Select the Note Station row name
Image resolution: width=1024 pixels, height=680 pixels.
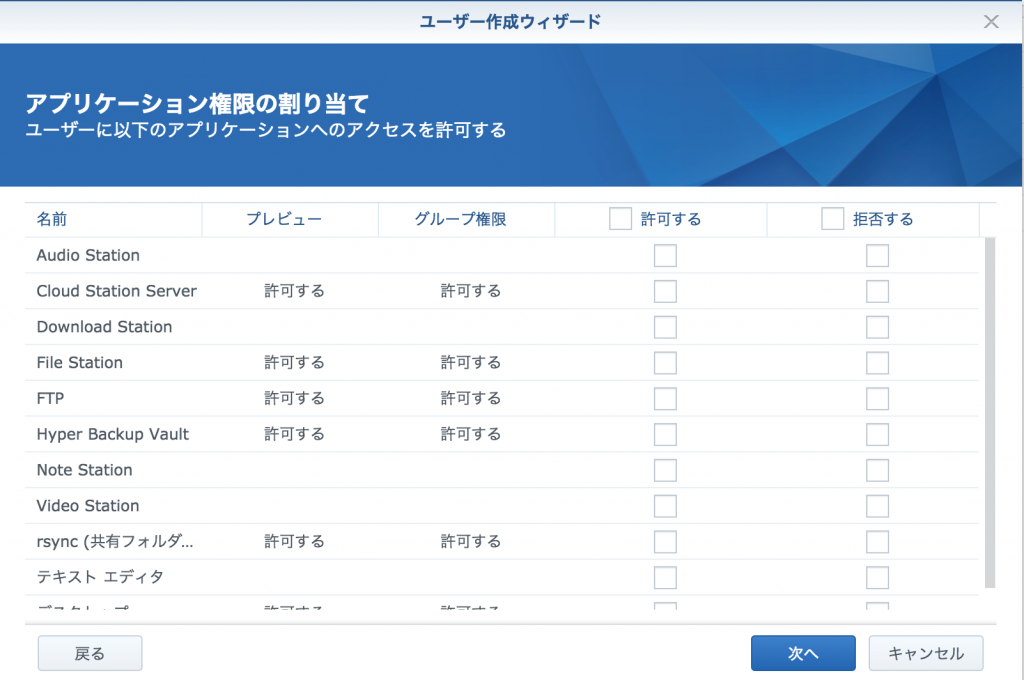tap(84, 470)
